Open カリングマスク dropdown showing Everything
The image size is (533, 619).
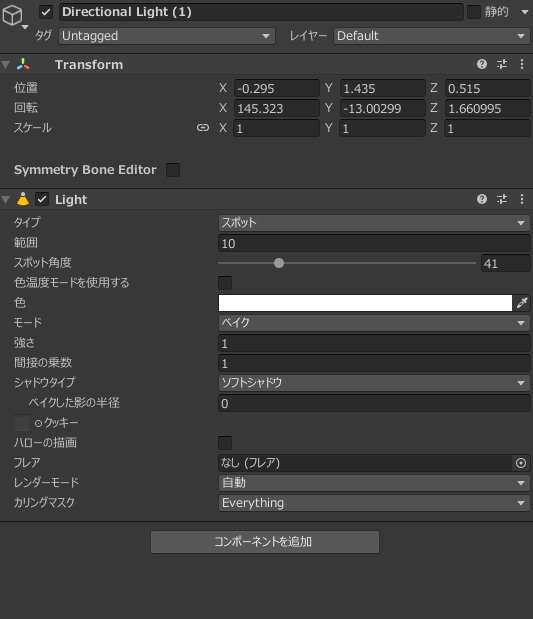pos(374,503)
